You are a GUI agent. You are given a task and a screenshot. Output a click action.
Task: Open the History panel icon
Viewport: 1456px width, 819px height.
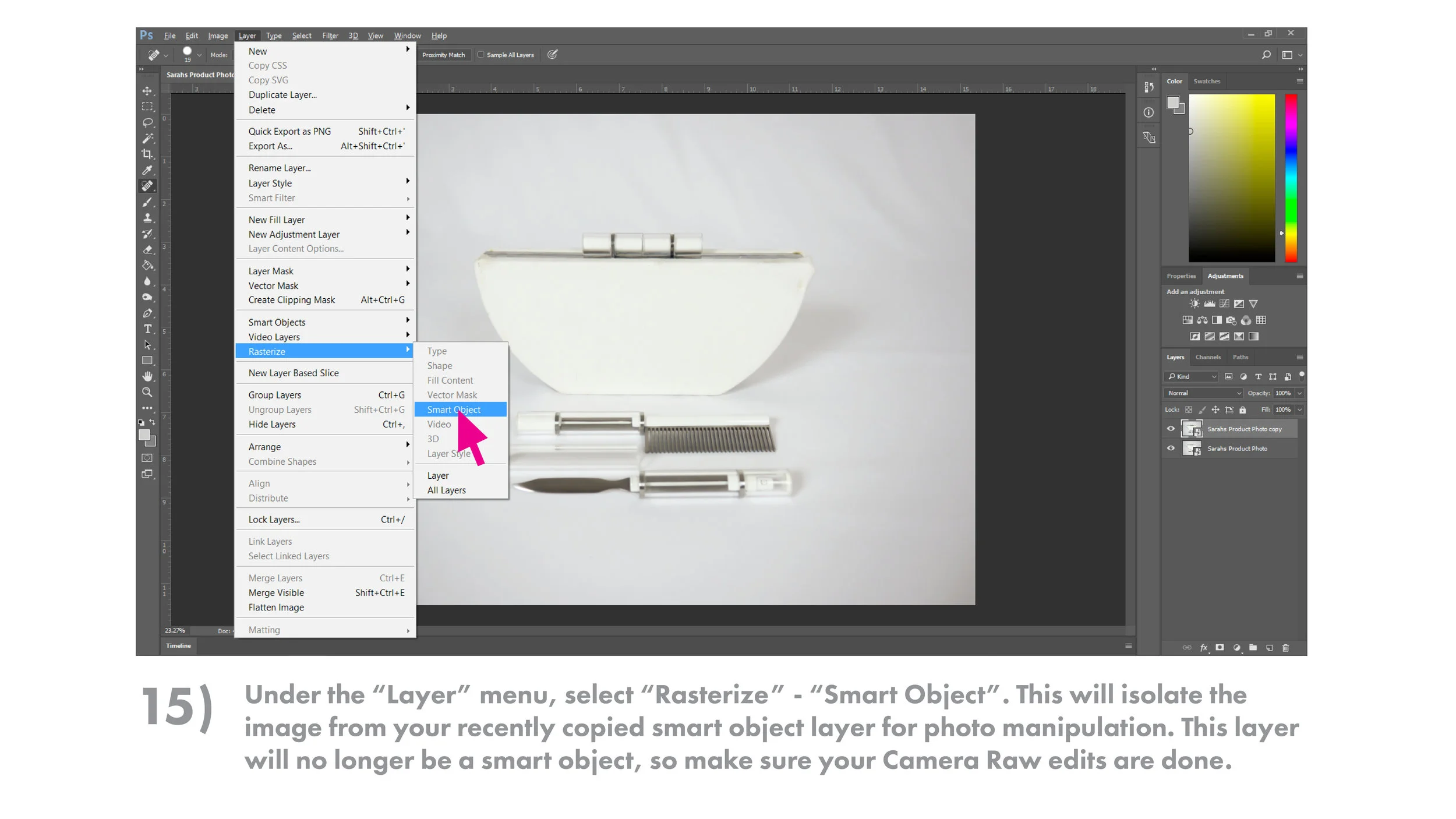(x=1148, y=87)
